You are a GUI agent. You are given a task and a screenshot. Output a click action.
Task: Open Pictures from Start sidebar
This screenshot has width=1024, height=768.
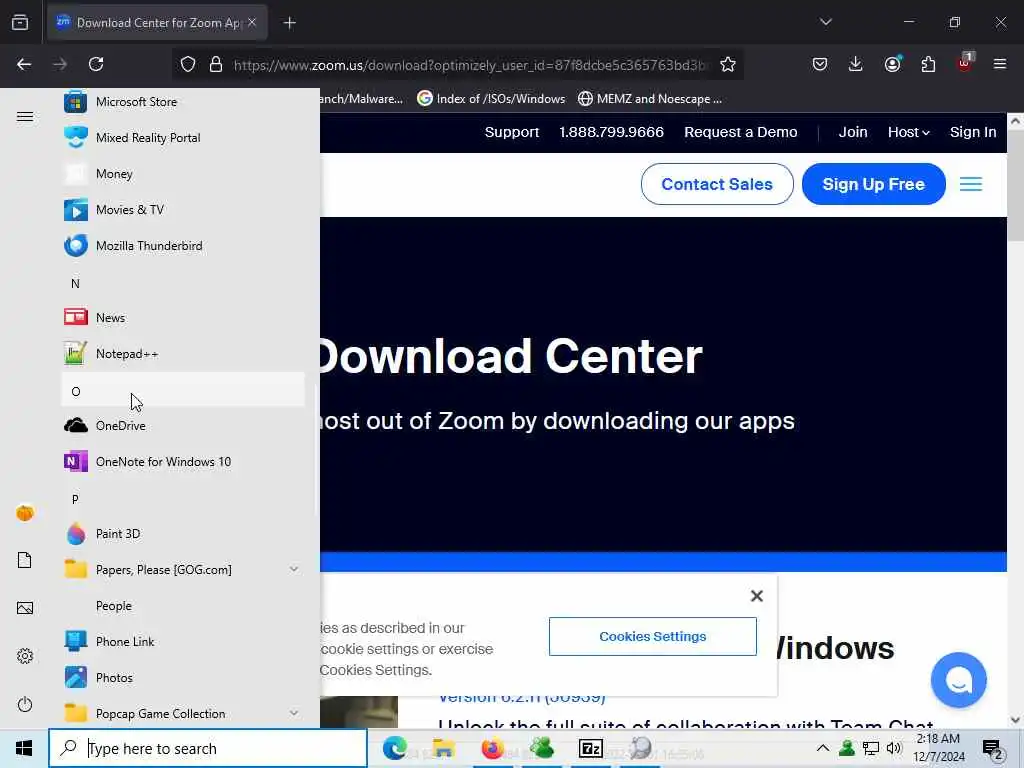[25, 608]
